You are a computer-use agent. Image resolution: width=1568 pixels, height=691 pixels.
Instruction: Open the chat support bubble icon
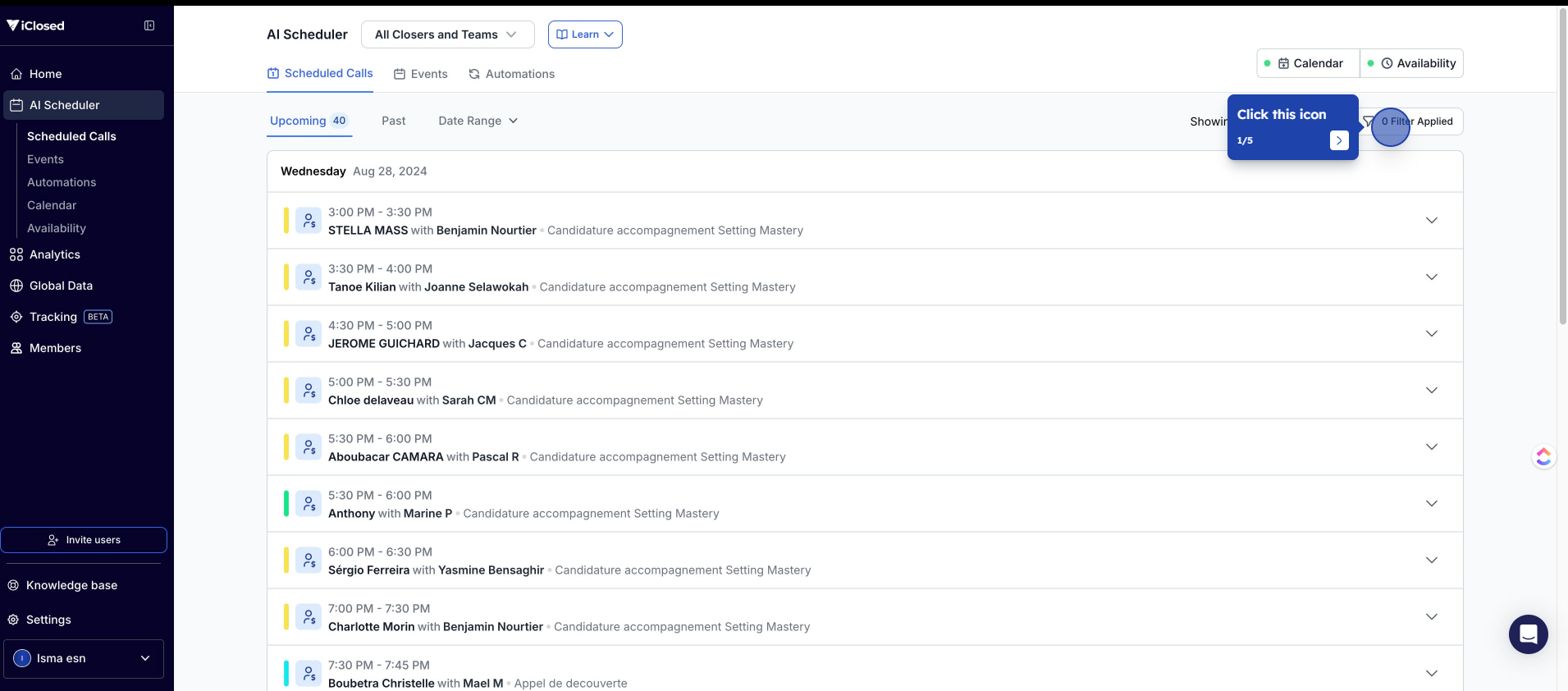[x=1528, y=634]
